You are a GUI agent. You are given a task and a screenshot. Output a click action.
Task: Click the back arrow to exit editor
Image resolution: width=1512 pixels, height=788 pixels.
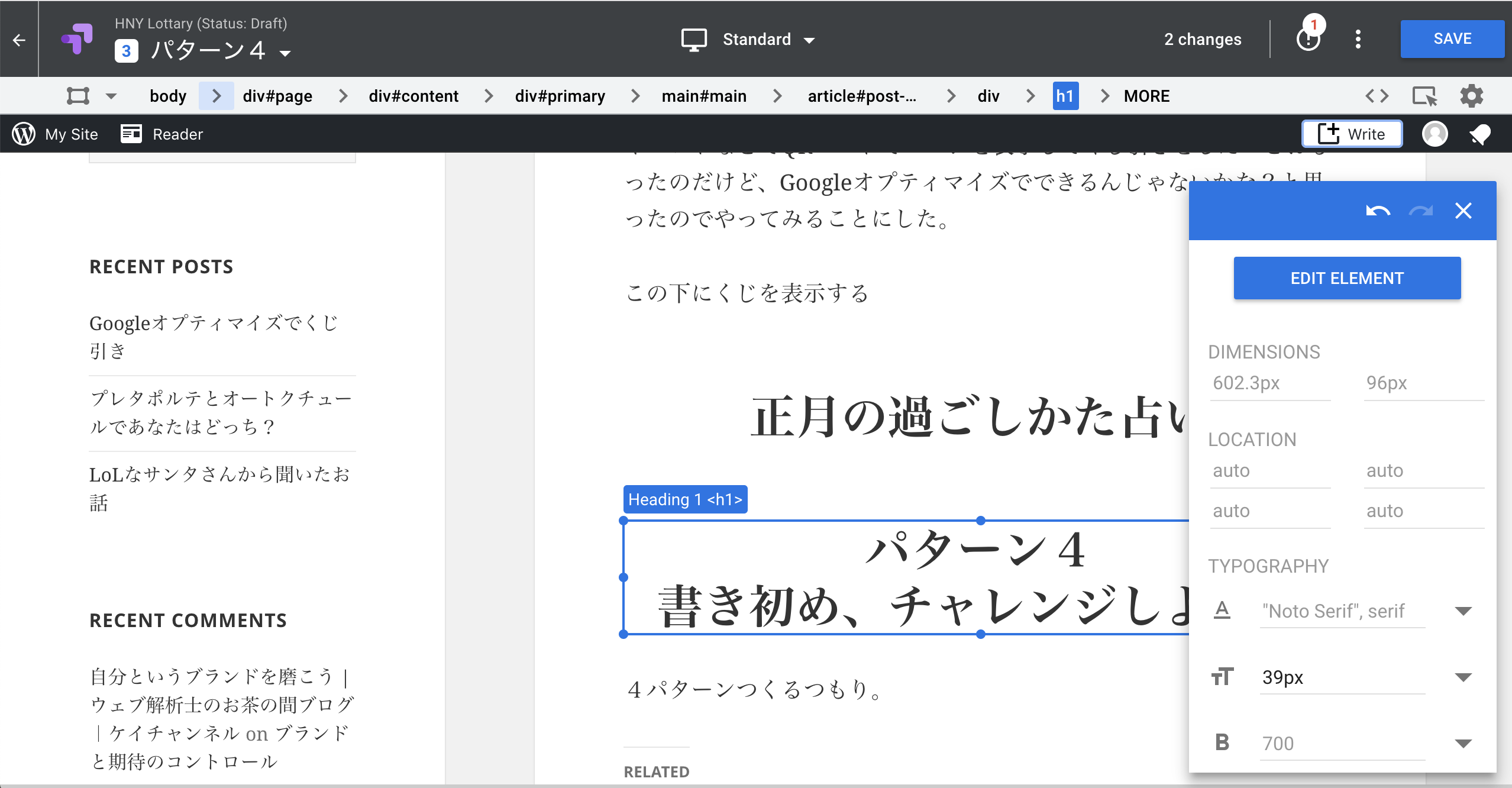[19, 40]
